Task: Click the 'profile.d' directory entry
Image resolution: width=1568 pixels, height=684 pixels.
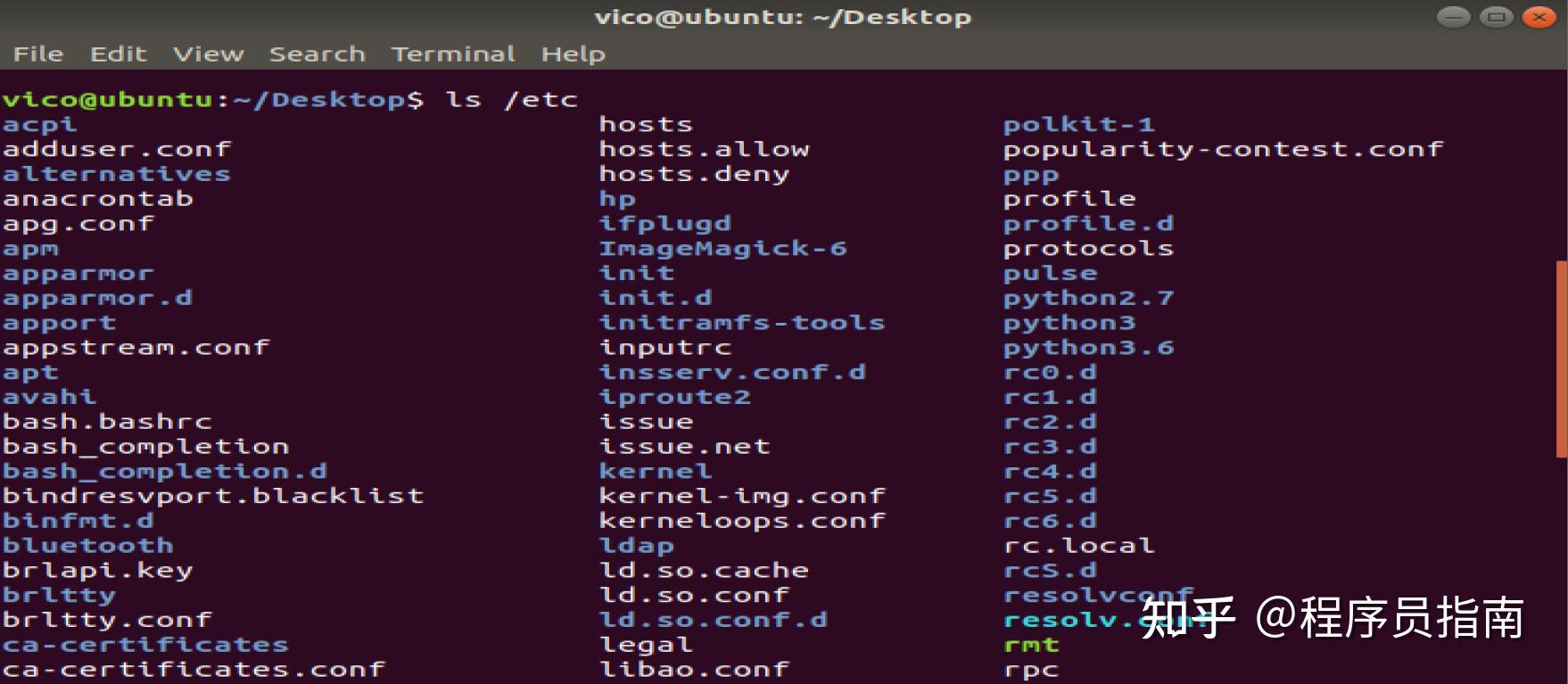Action: pyautogui.click(x=1089, y=224)
